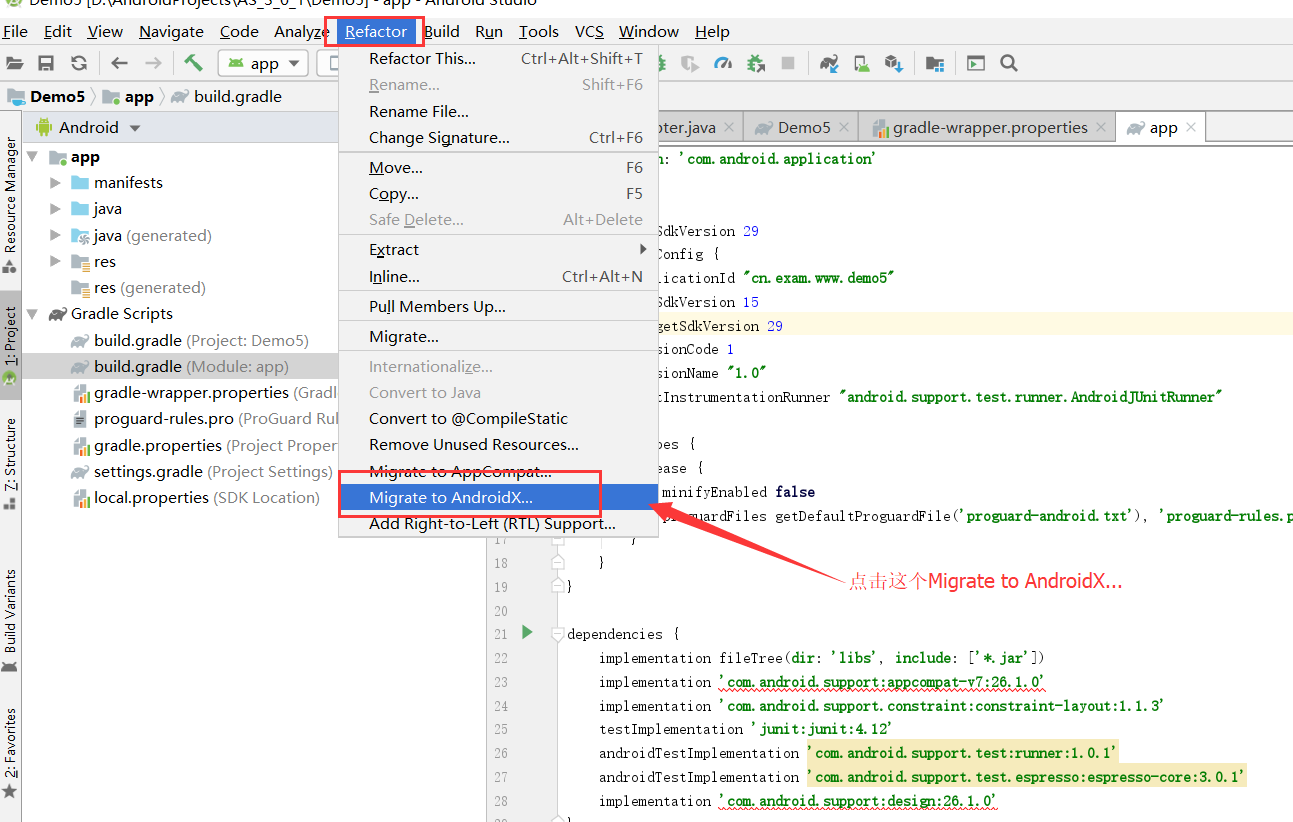This screenshot has height=822, width=1293.
Task: Open the File menu
Action: point(15,32)
